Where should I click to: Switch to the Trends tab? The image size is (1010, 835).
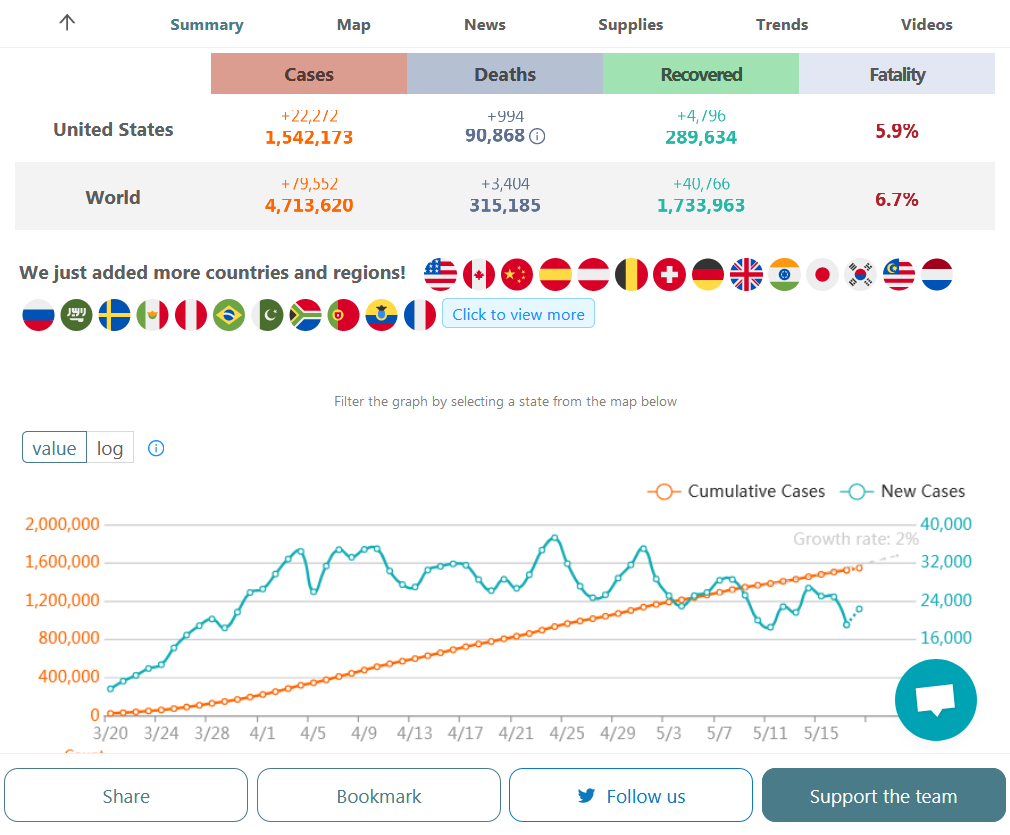click(782, 25)
